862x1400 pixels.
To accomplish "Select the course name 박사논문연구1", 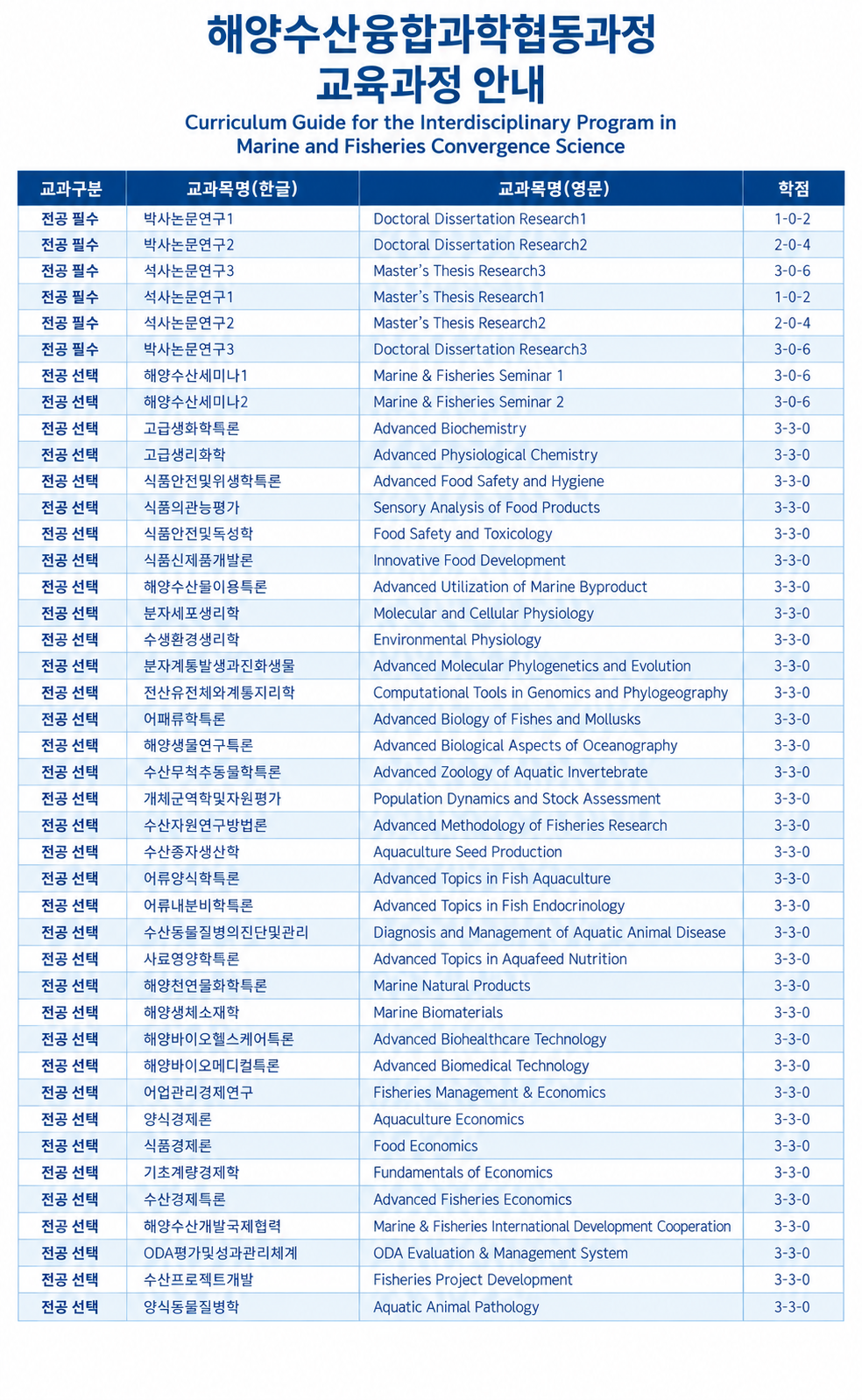I will (x=188, y=219).
